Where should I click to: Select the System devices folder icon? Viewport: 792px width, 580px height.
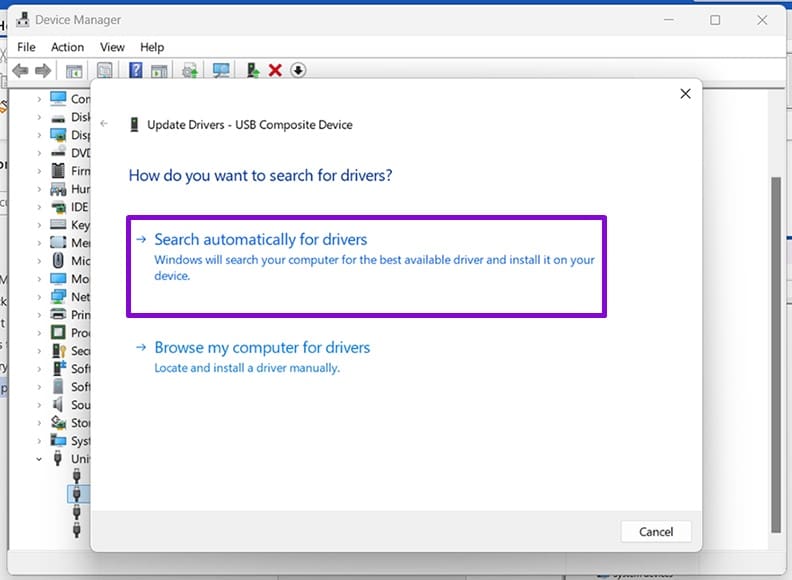point(58,440)
